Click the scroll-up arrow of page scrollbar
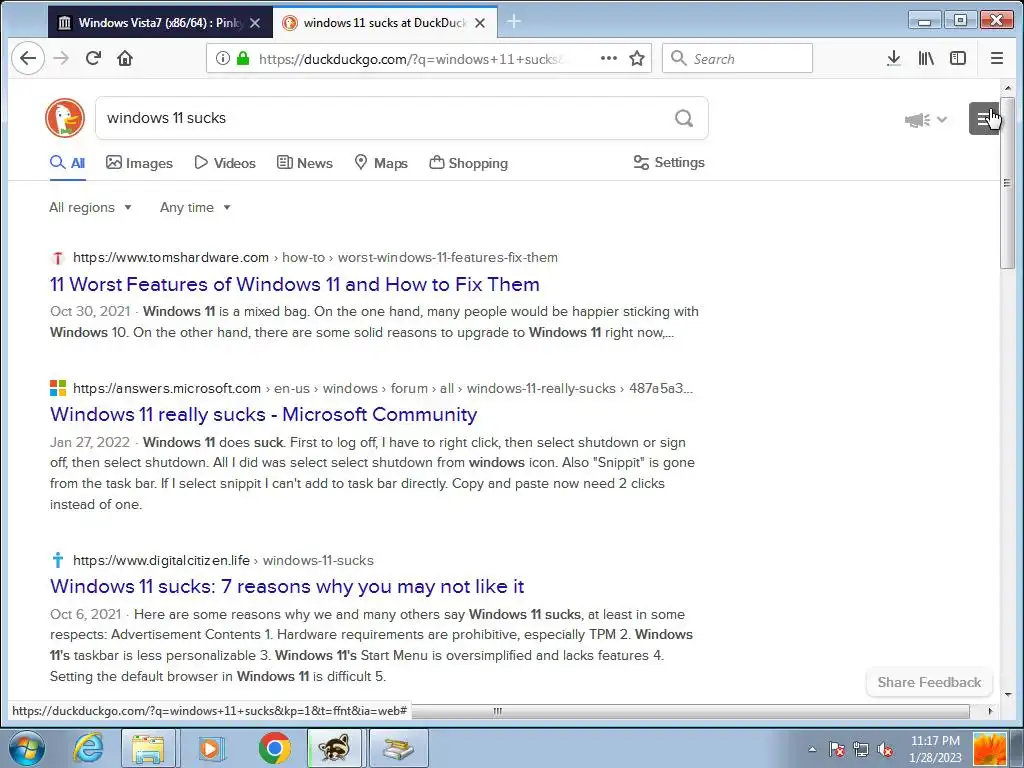1024x768 pixels. [x=1007, y=88]
